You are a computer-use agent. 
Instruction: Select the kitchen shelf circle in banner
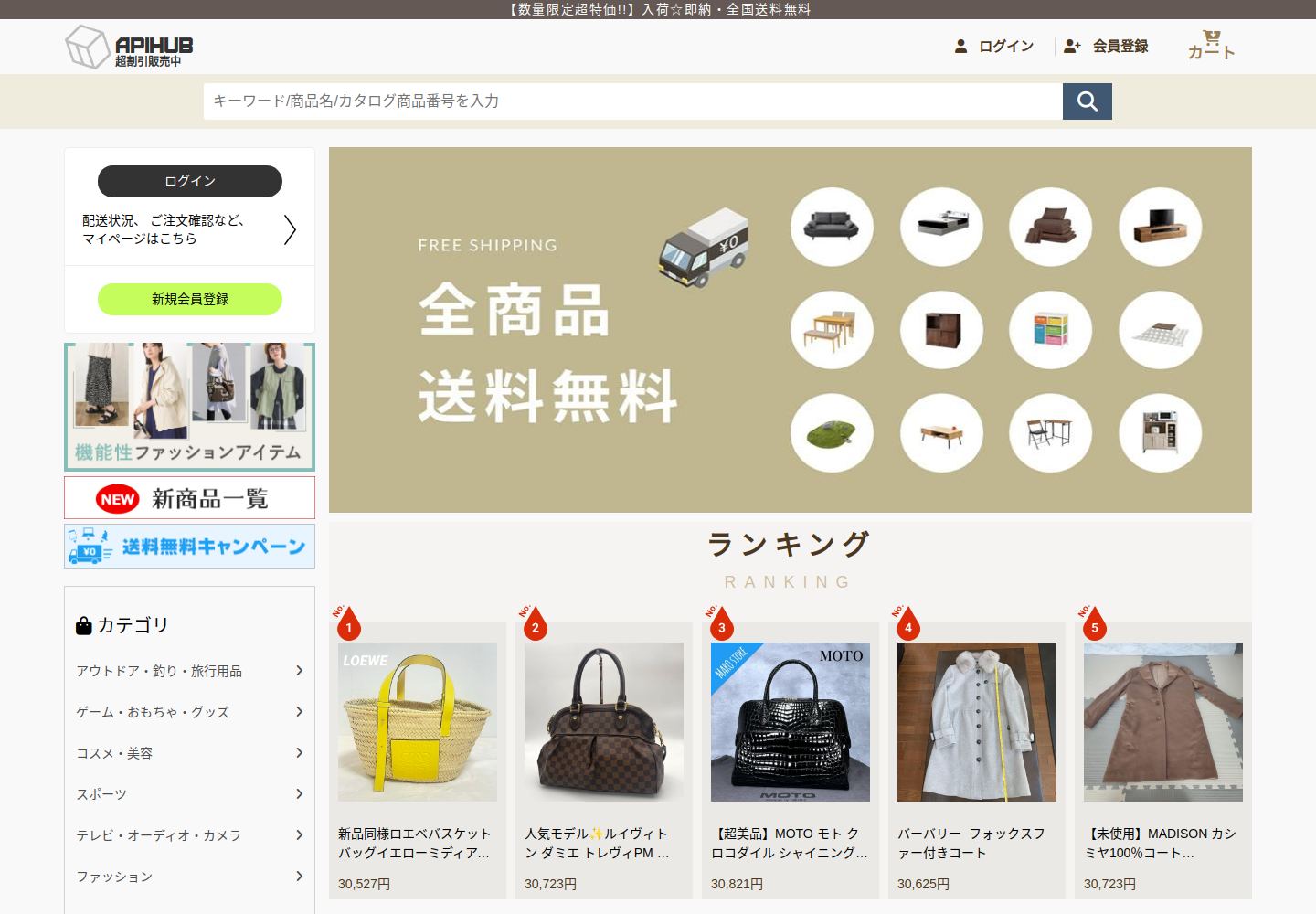pos(1161,432)
